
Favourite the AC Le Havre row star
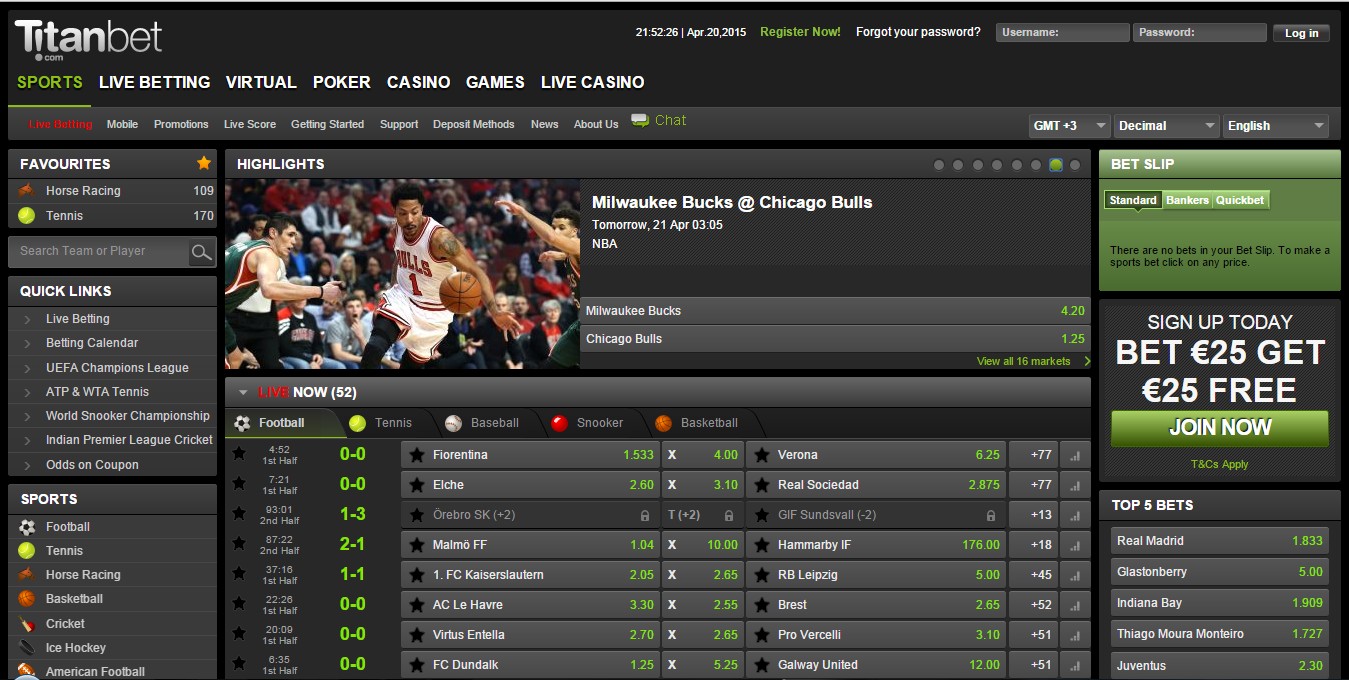coord(239,604)
